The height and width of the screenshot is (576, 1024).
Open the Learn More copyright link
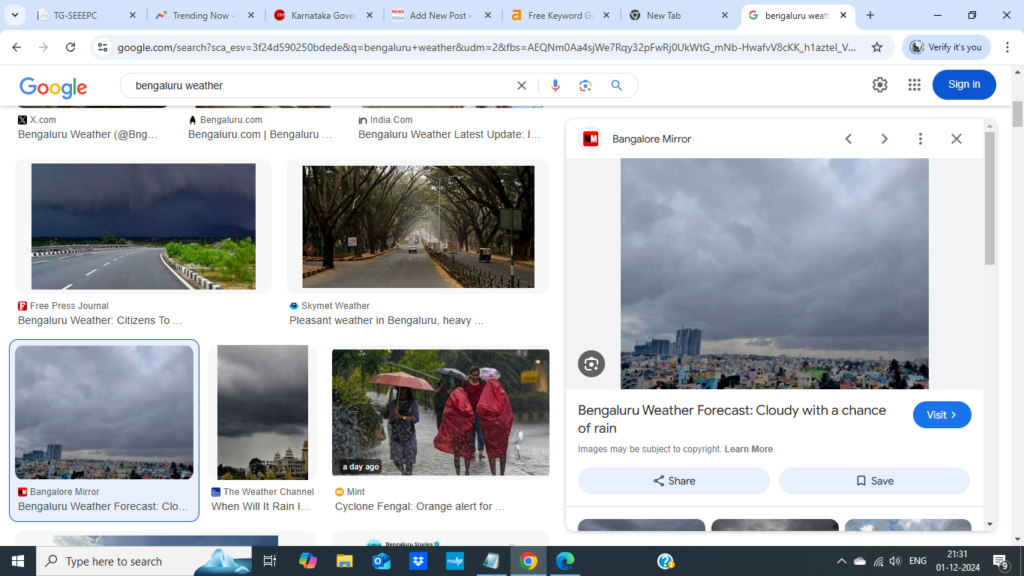point(748,449)
